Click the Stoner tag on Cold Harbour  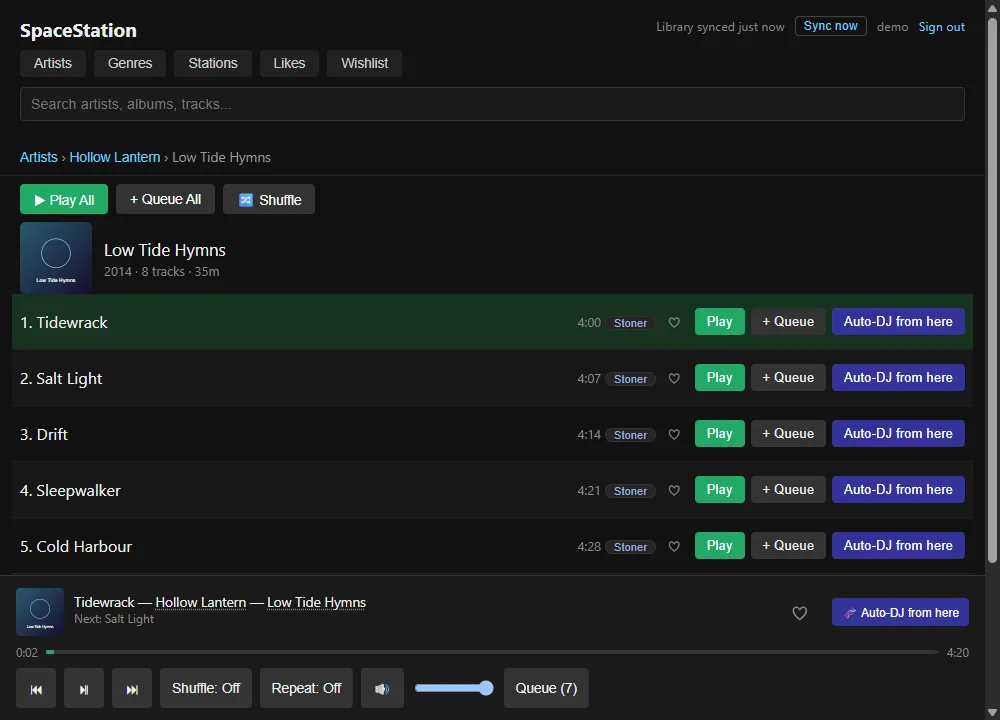point(630,547)
